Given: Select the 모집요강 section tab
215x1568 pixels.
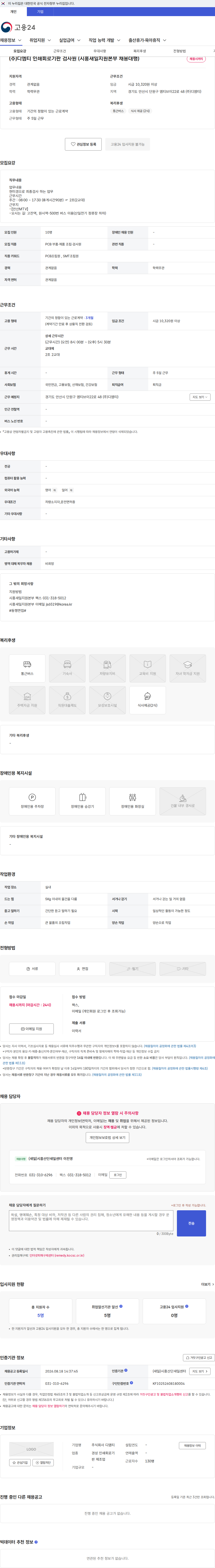Looking at the screenshot, I should [x=20, y=51].
